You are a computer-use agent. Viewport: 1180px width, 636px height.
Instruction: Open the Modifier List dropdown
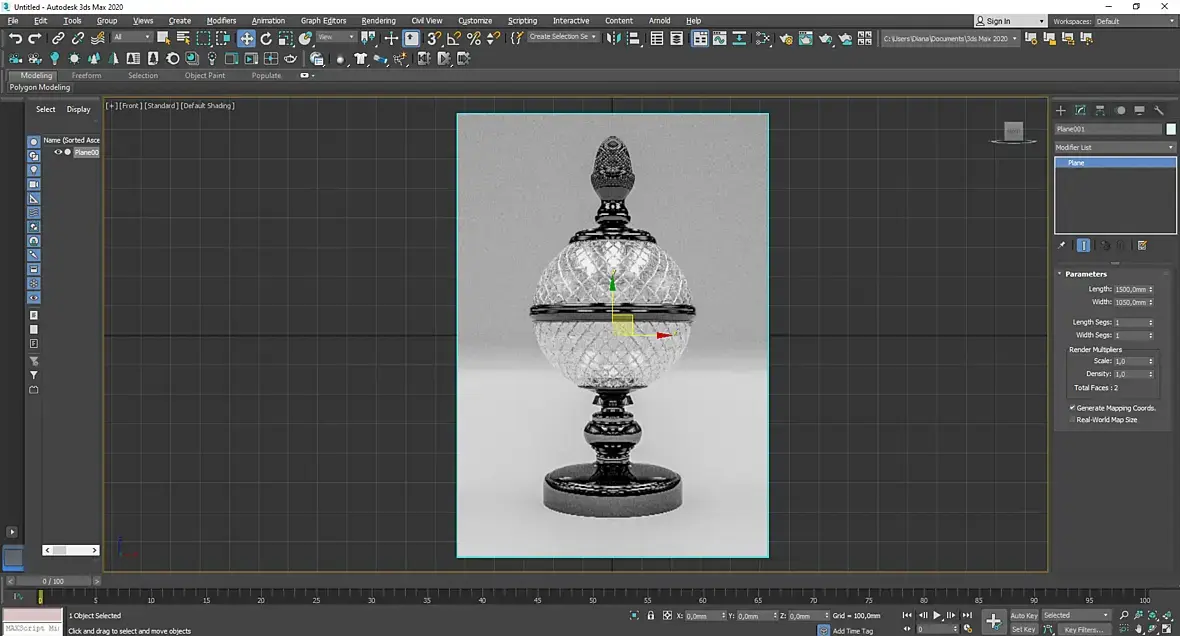click(x=1115, y=147)
